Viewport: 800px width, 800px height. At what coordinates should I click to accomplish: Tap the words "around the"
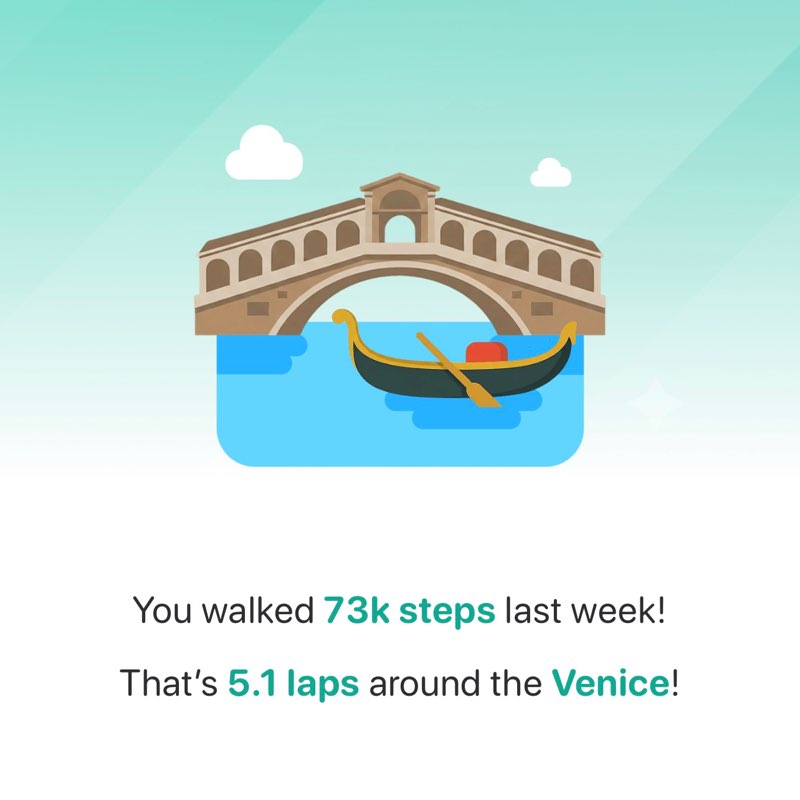455,684
